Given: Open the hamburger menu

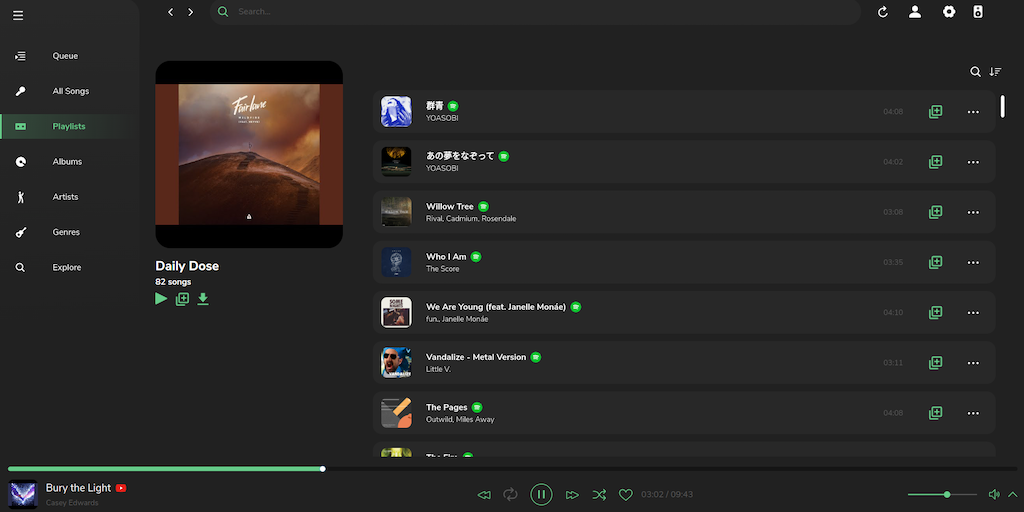Looking at the screenshot, I should 18,15.
